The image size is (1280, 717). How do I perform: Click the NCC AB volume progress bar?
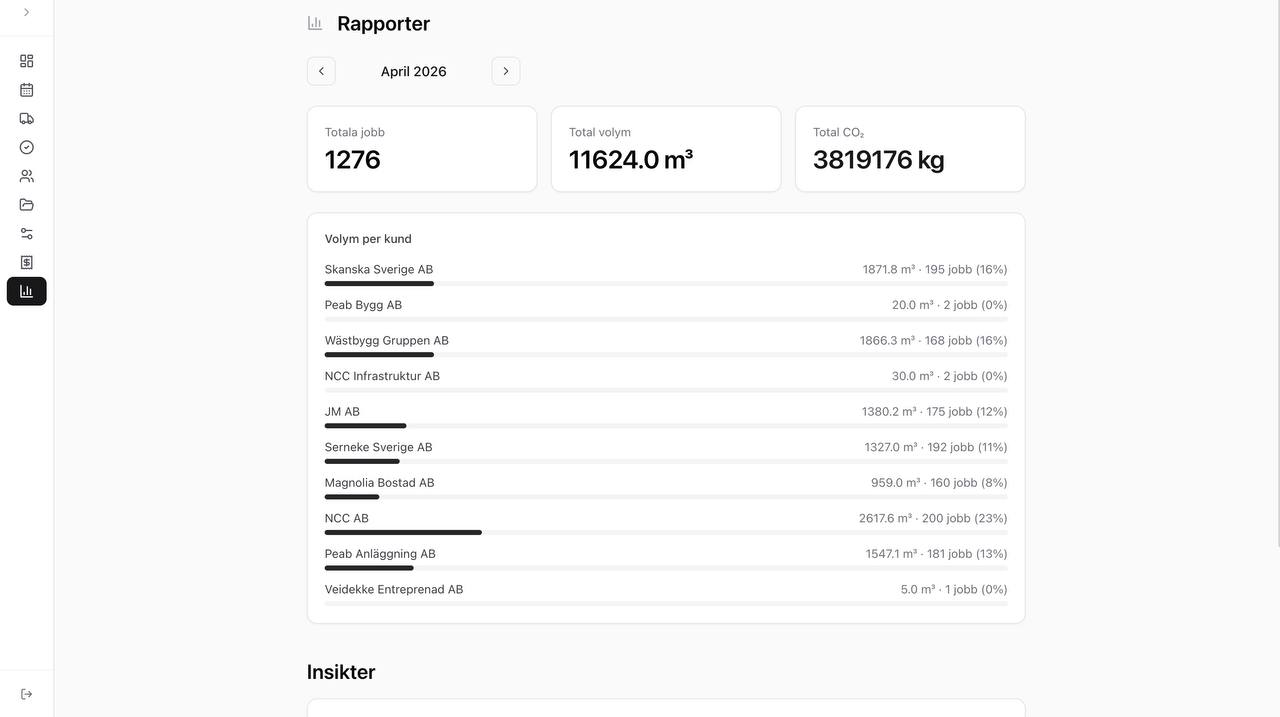tap(665, 532)
